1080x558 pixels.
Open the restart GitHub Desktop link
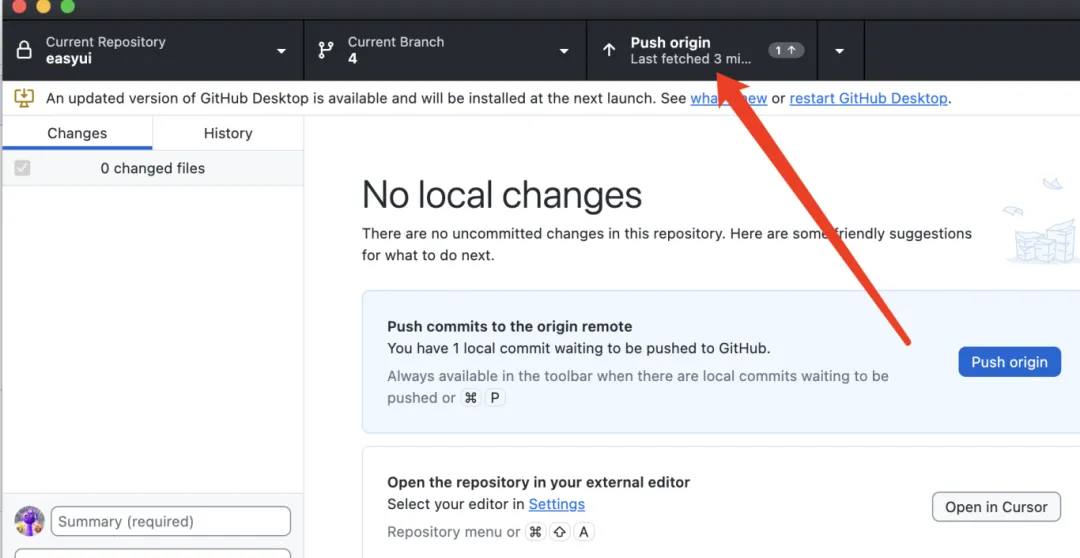tap(869, 98)
